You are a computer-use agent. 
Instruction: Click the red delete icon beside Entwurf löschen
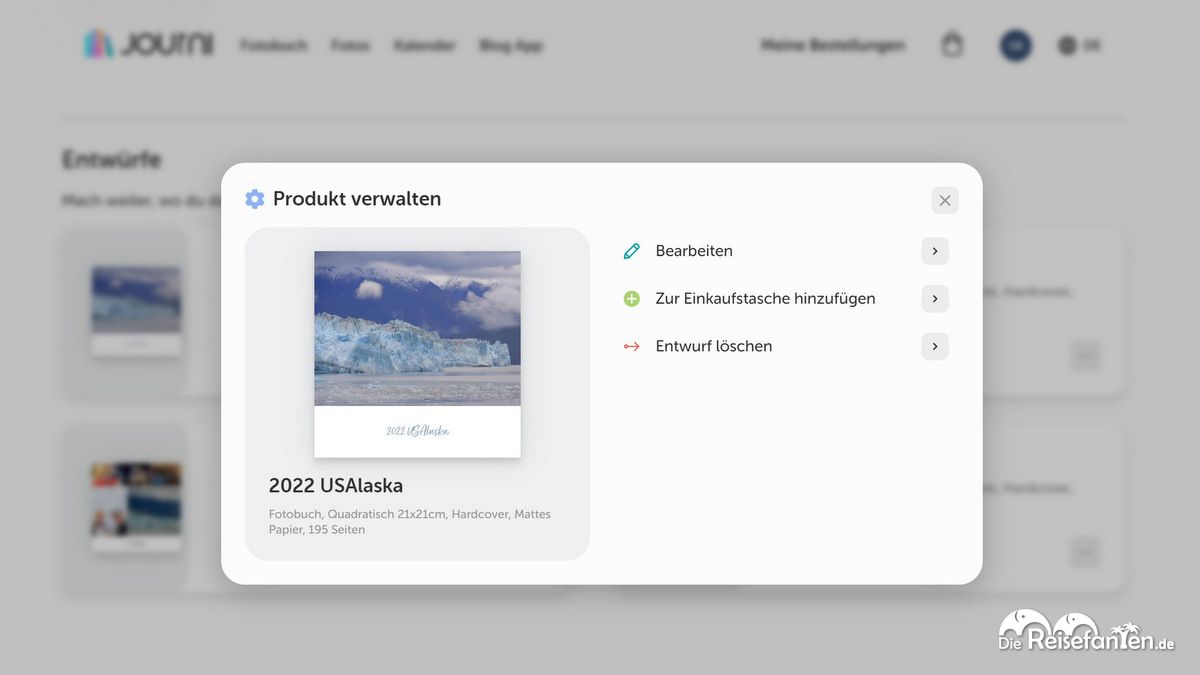coord(631,347)
